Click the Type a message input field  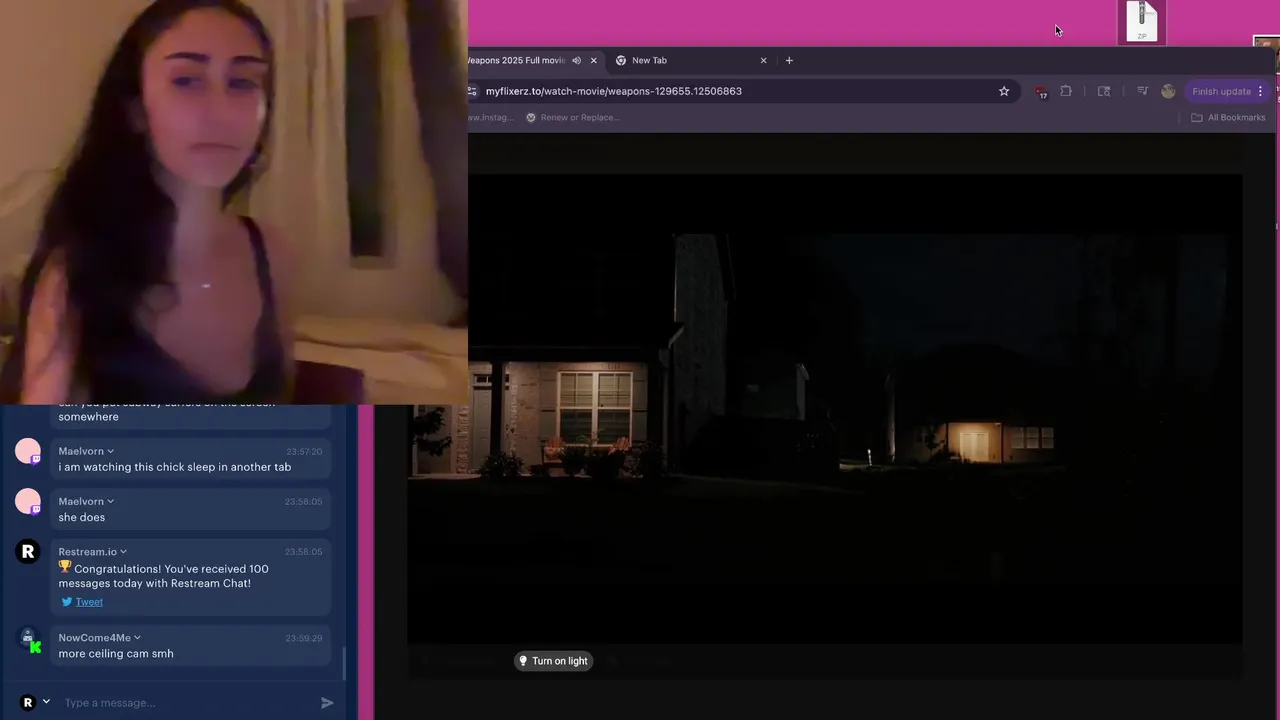pyautogui.click(x=187, y=703)
